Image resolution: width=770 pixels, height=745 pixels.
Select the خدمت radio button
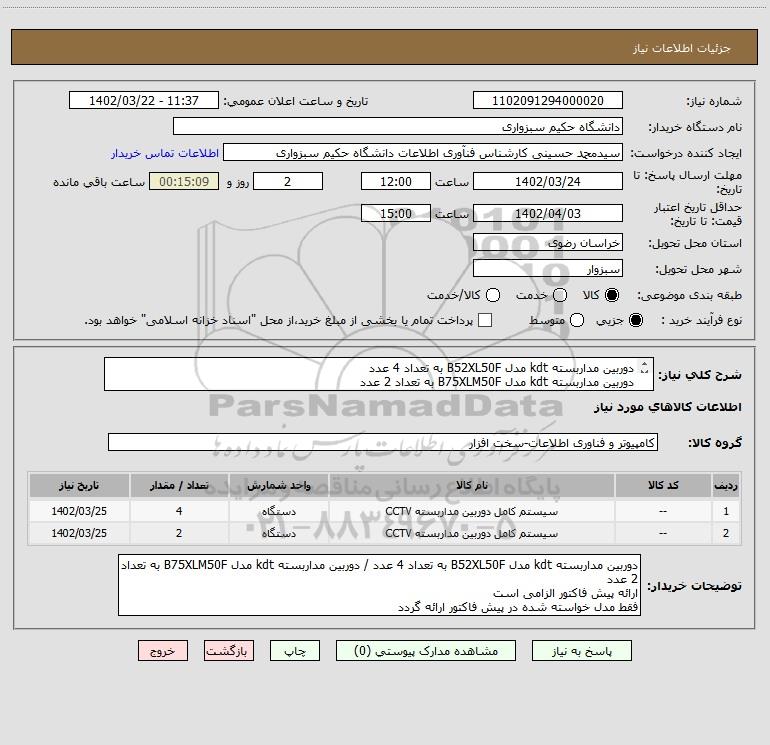pos(560,295)
